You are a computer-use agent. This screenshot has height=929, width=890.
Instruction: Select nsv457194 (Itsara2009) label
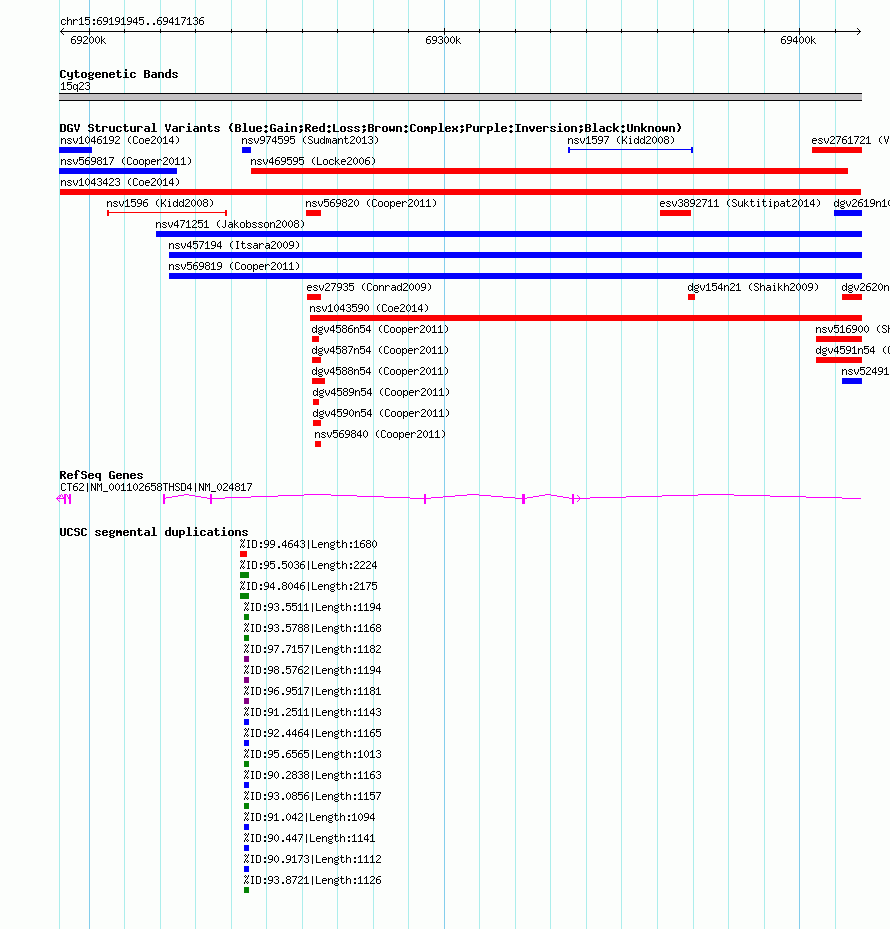[x=234, y=245]
